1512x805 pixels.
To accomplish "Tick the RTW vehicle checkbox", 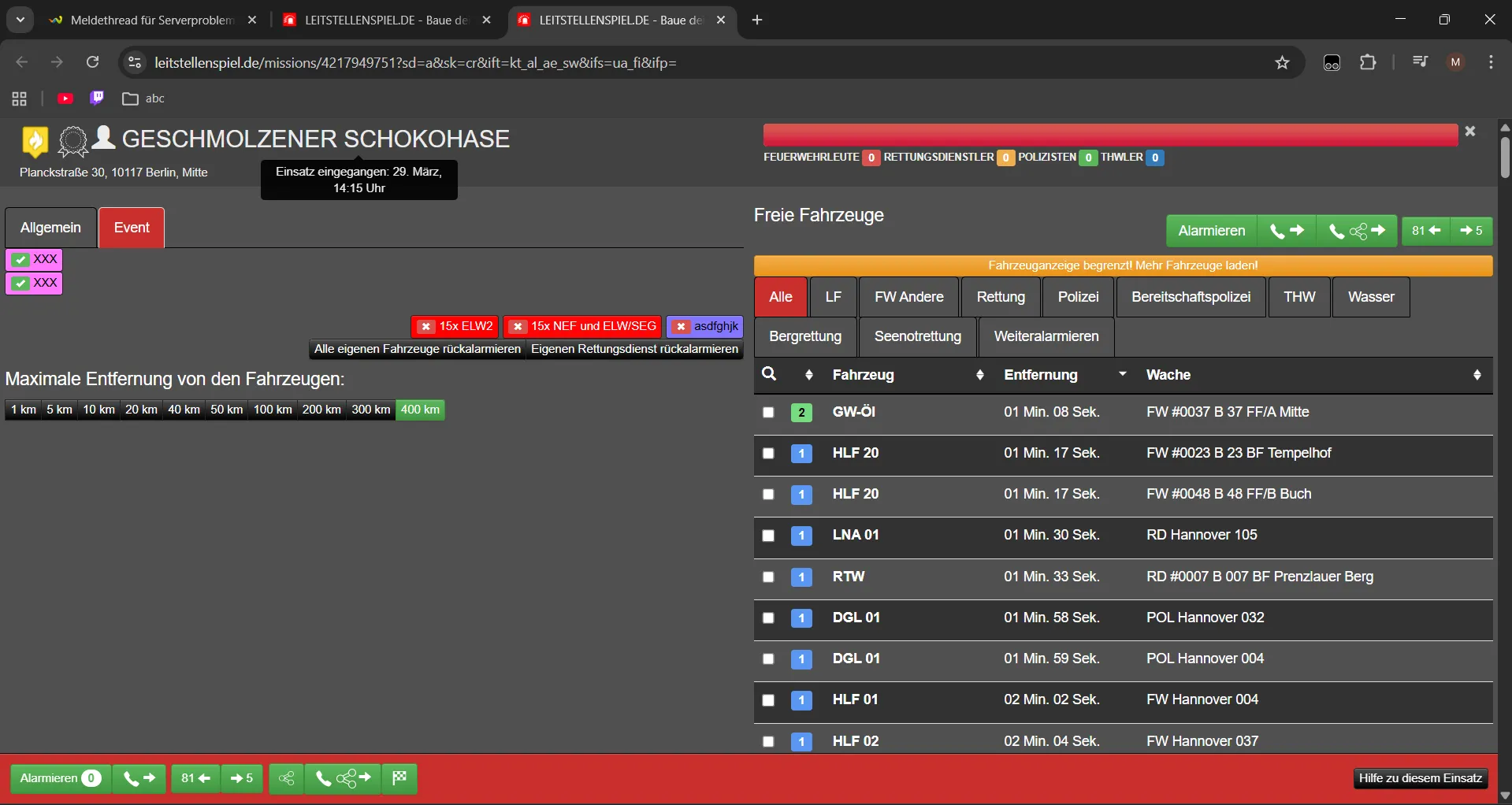I will click(x=768, y=577).
